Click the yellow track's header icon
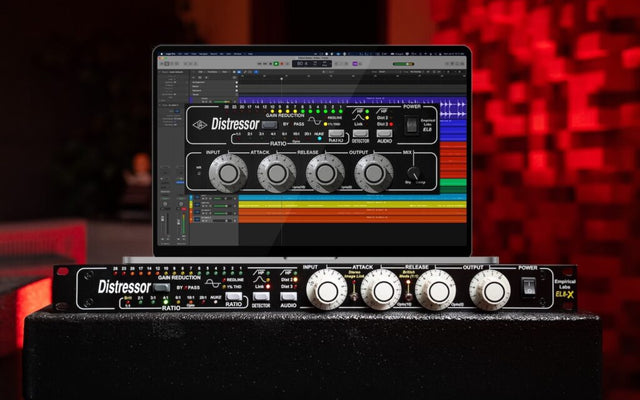This screenshot has width=640, height=400. pyautogui.click(x=198, y=205)
